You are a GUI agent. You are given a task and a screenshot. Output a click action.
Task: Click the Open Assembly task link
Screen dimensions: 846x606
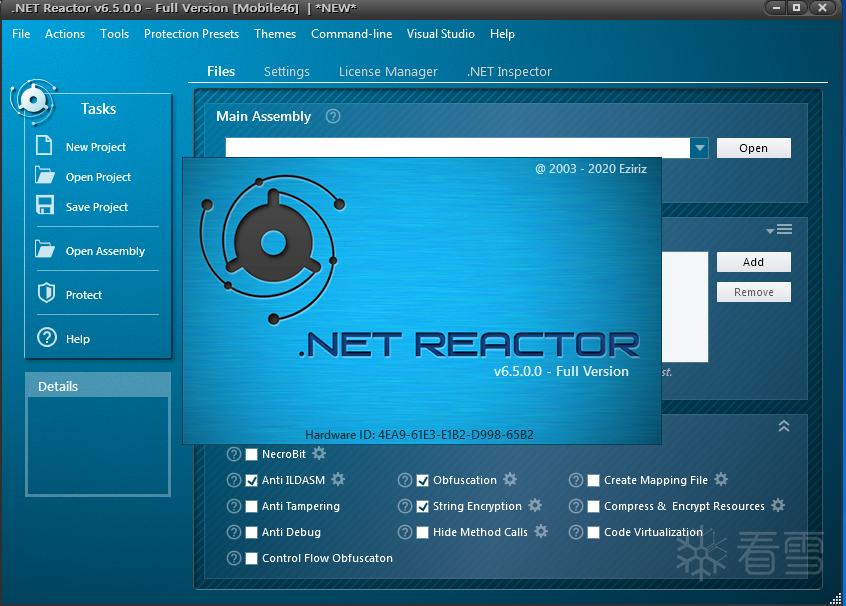[105, 251]
